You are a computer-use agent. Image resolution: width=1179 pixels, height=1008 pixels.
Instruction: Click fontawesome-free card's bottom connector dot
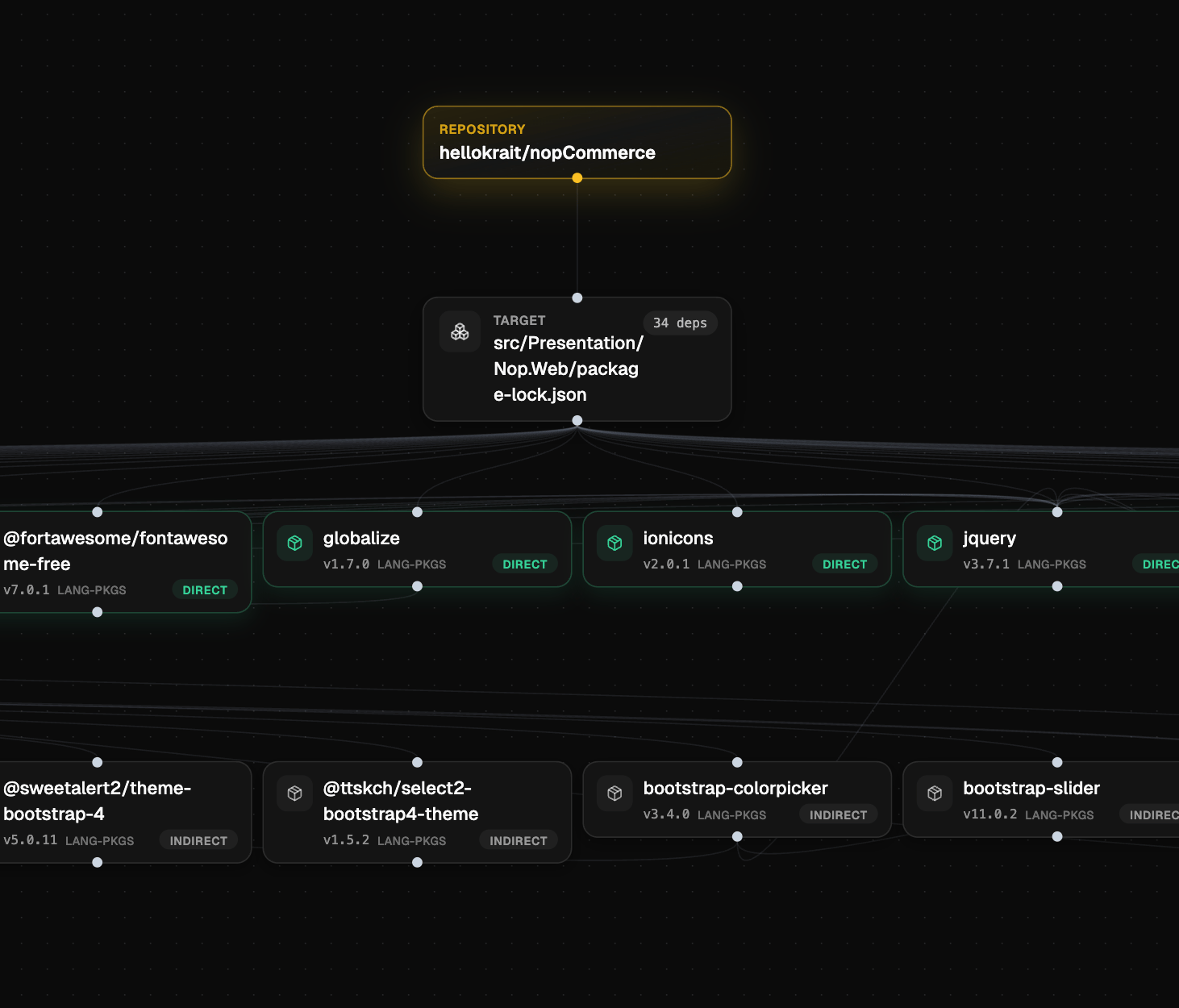coord(98,612)
